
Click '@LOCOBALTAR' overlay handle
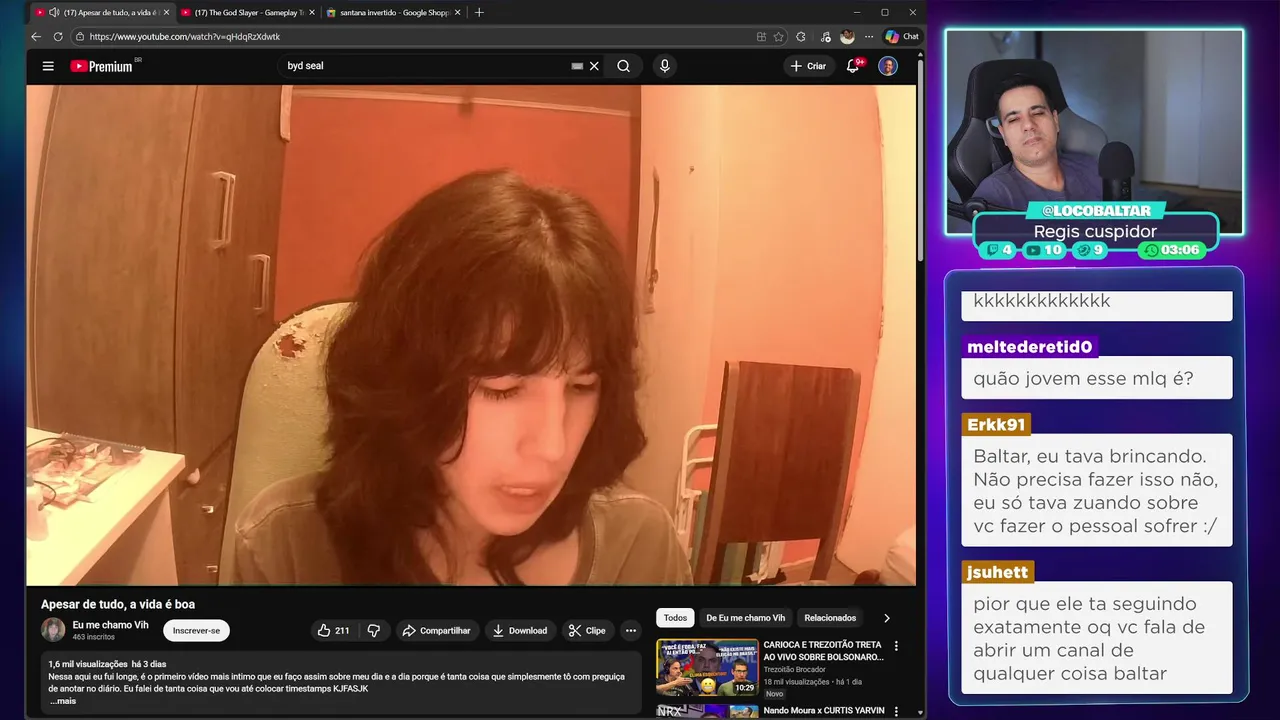[1096, 211]
